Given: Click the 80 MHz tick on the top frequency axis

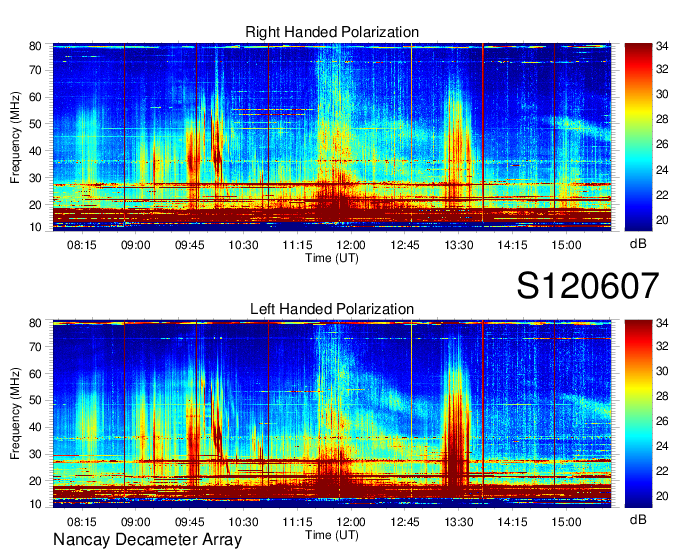Looking at the screenshot, I should (35, 46).
